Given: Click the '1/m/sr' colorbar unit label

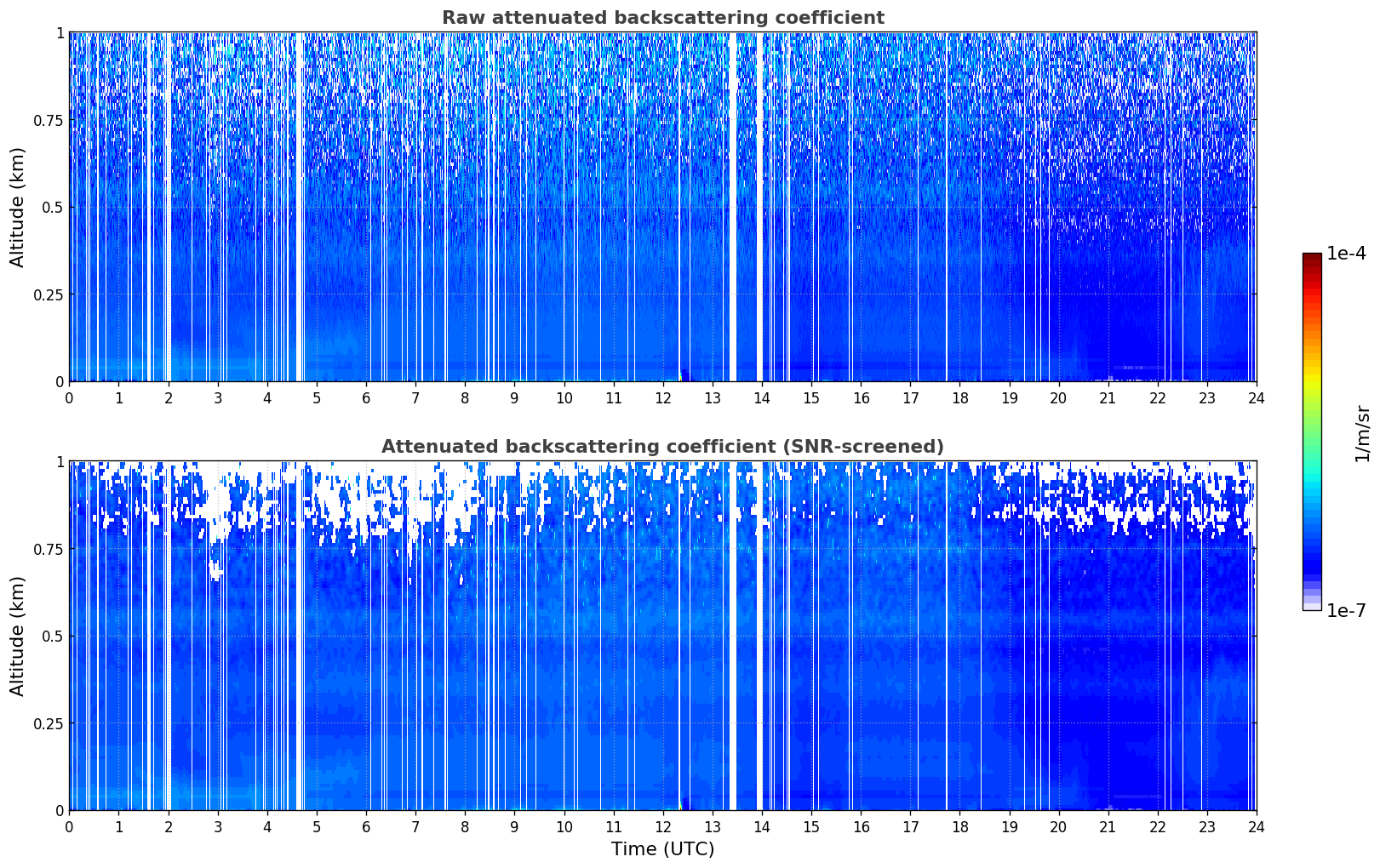Looking at the screenshot, I should [x=1363, y=432].
